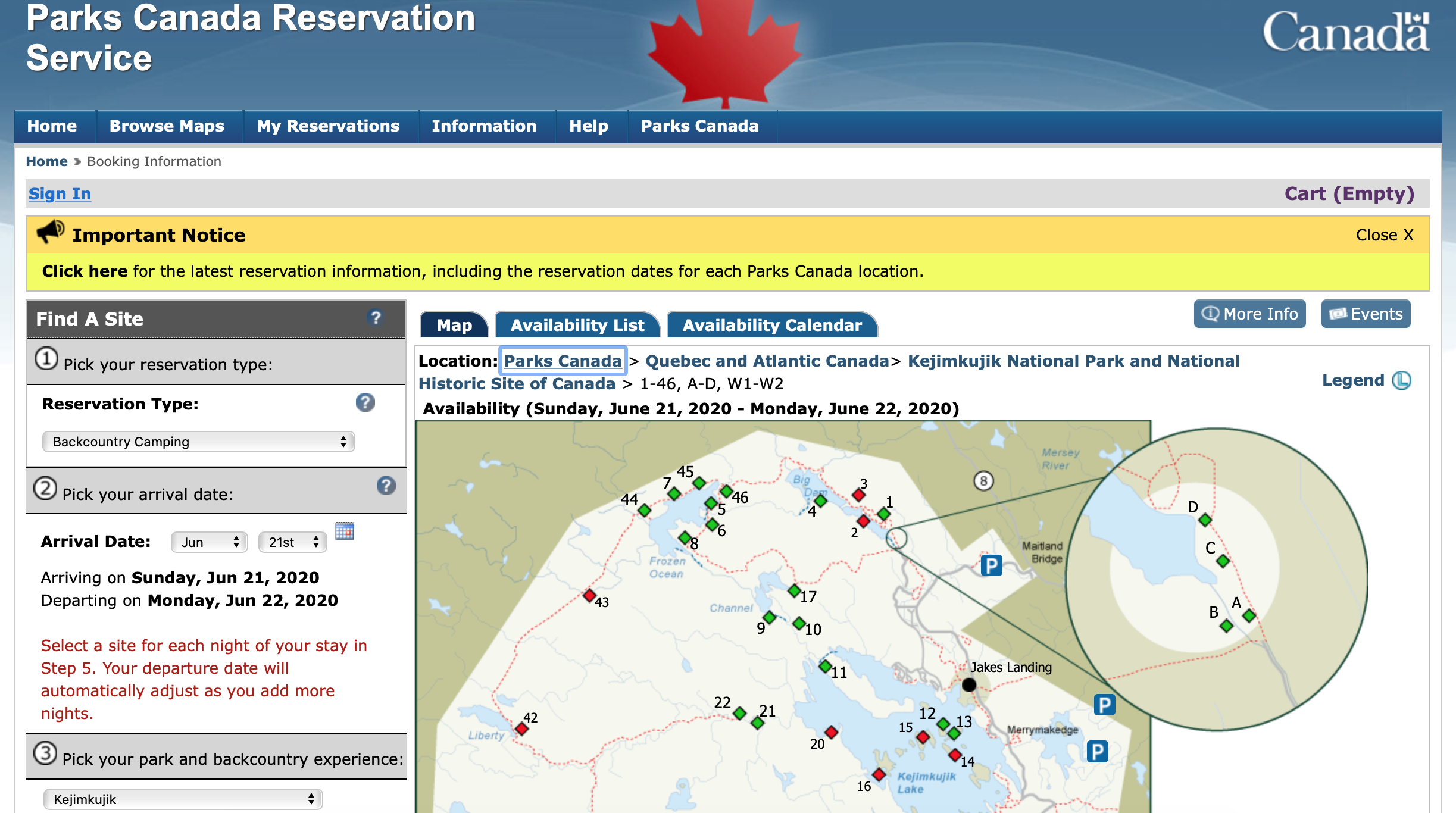Select green campsite marker 1
Screen dimensions: 1456x813
(x=884, y=513)
